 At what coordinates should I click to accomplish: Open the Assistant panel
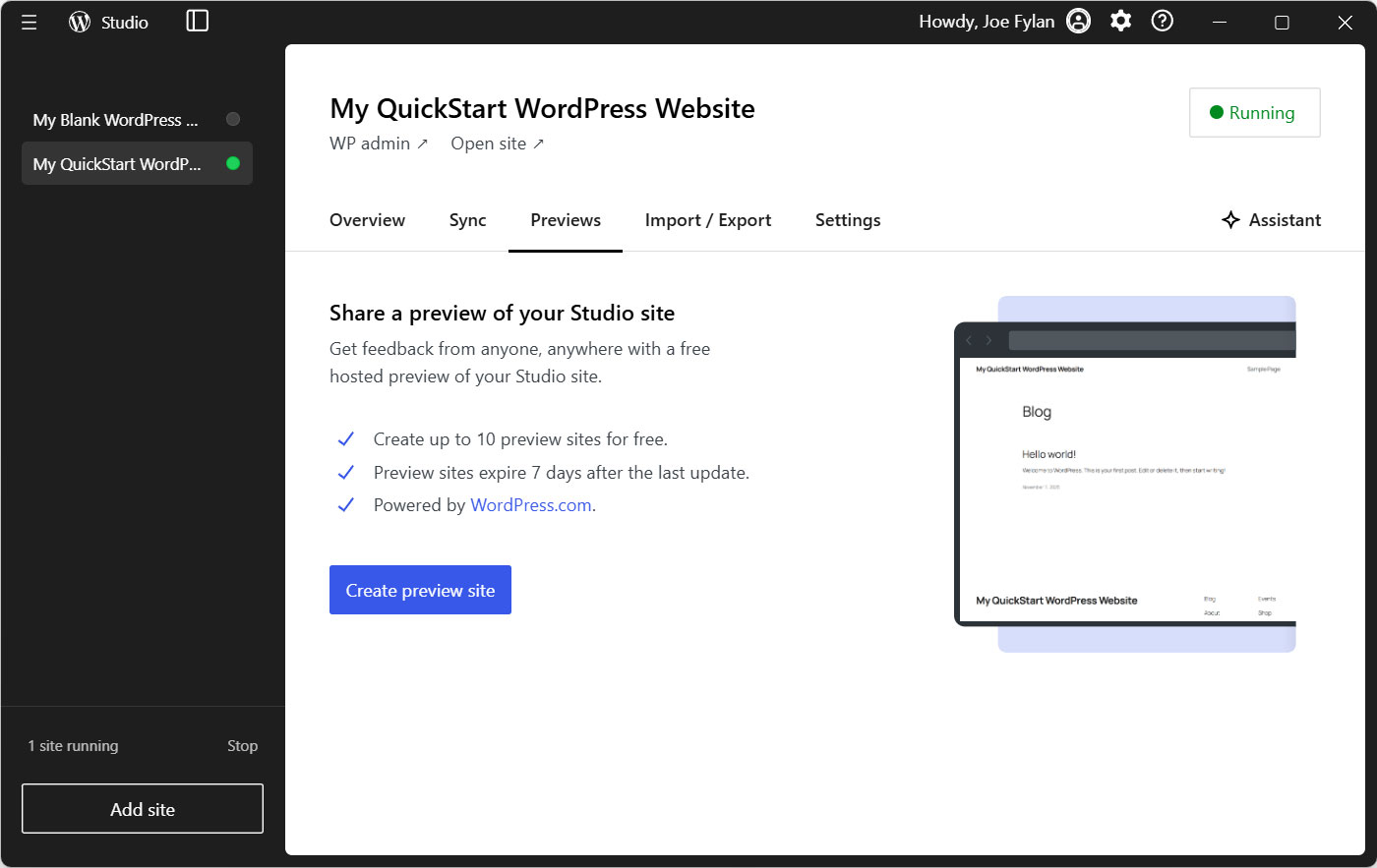1271,220
